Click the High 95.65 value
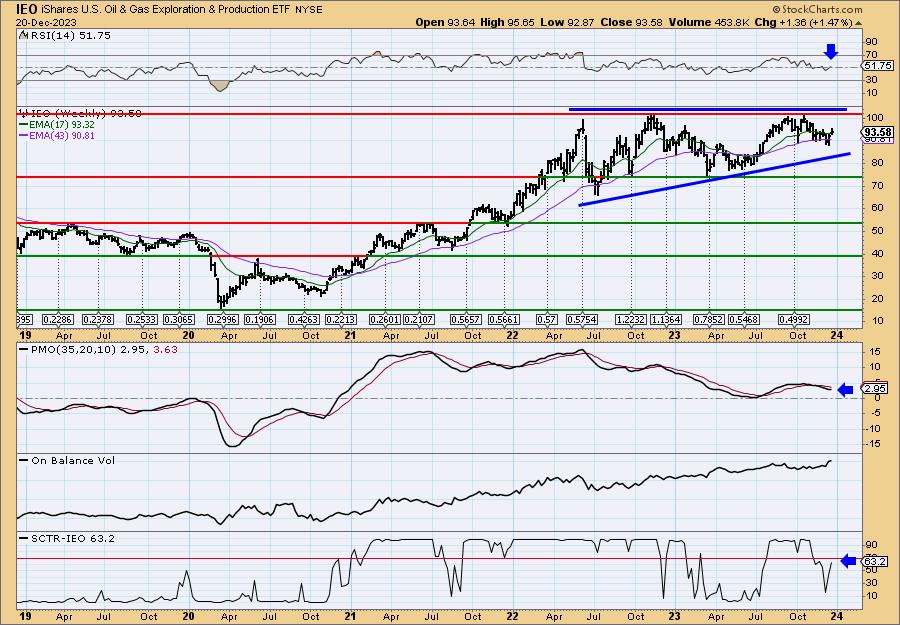Screen dimensions: 900x625 pos(507,22)
